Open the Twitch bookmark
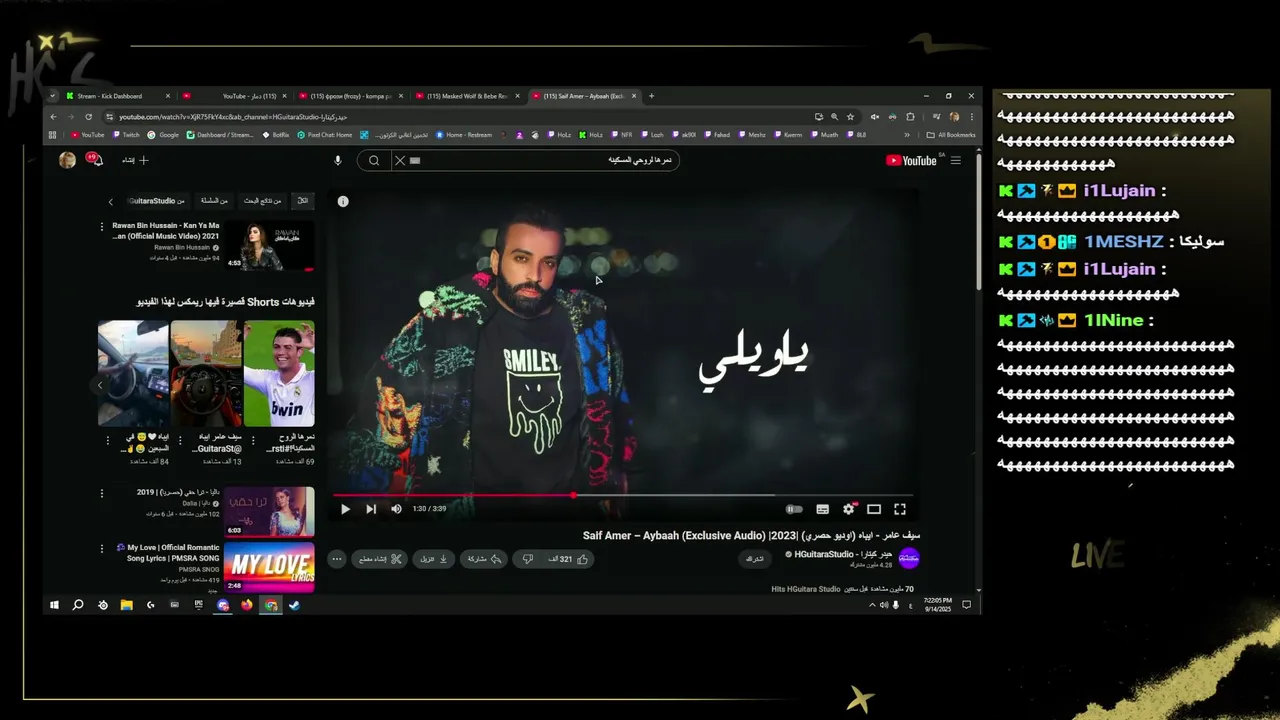This screenshot has width=1280, height=720. (126, 135)
